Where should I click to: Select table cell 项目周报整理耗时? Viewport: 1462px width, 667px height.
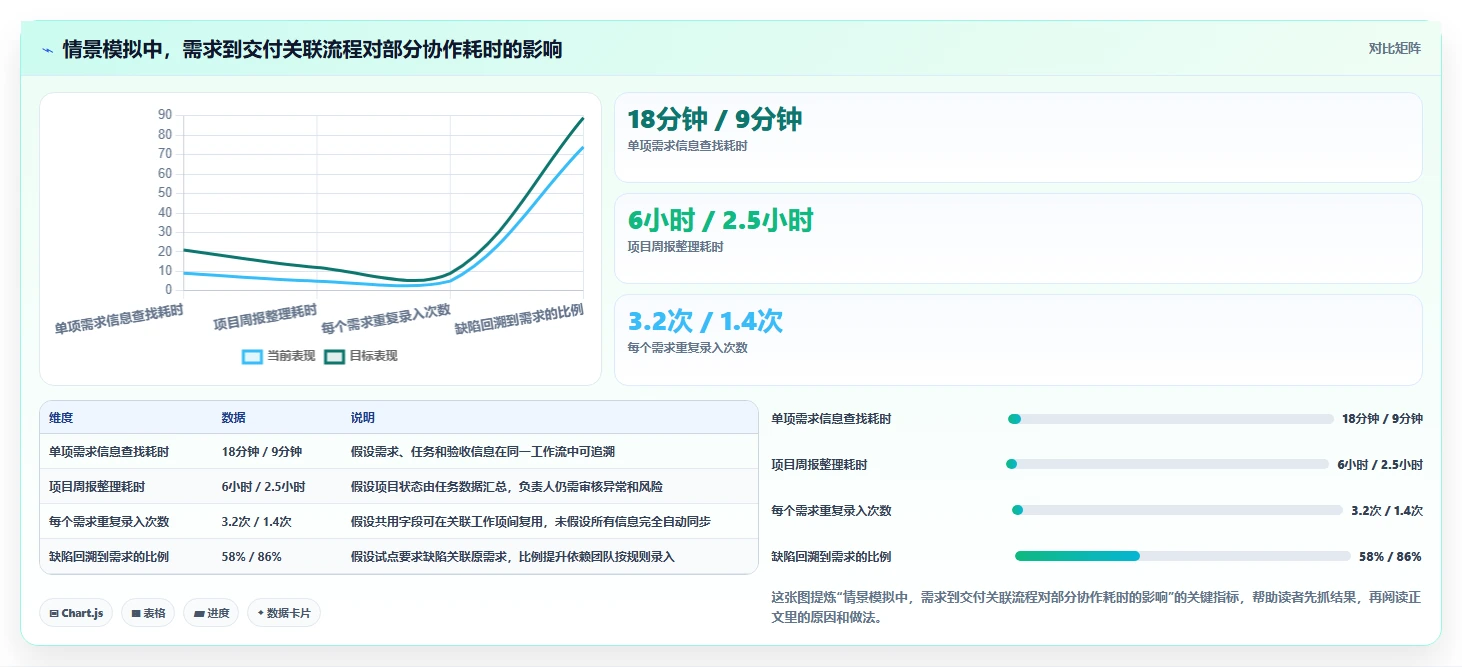point(97,487)
